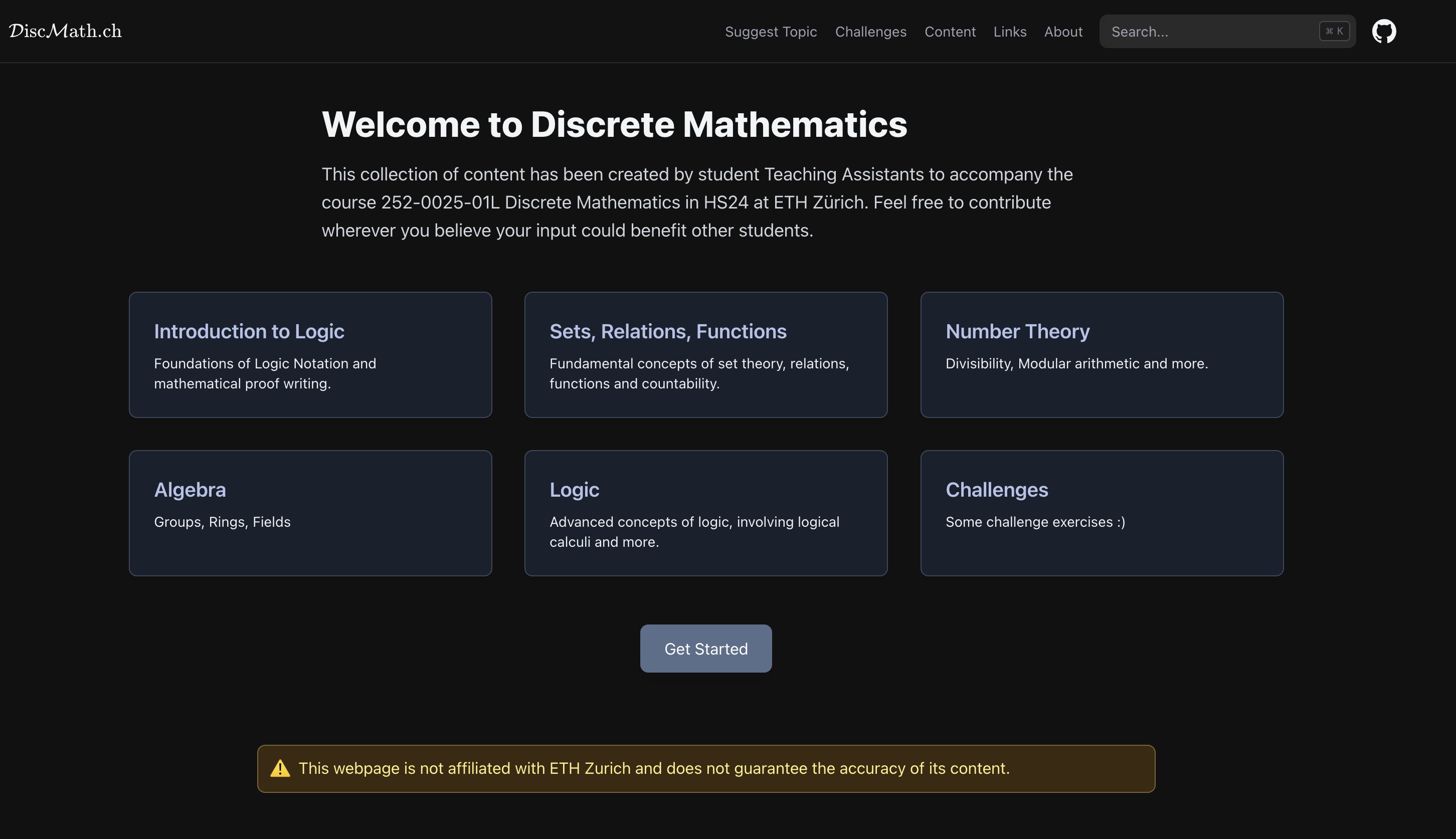Viewport: 1456px width, 839px height.
Task: Open the Content nav item
Action: 949,32
